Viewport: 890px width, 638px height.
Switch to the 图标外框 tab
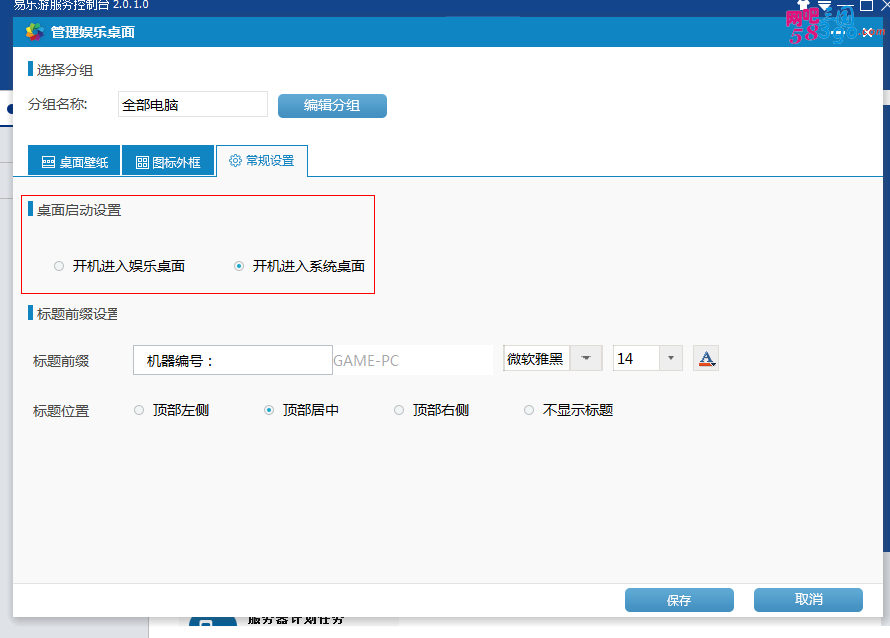(168, 161)
